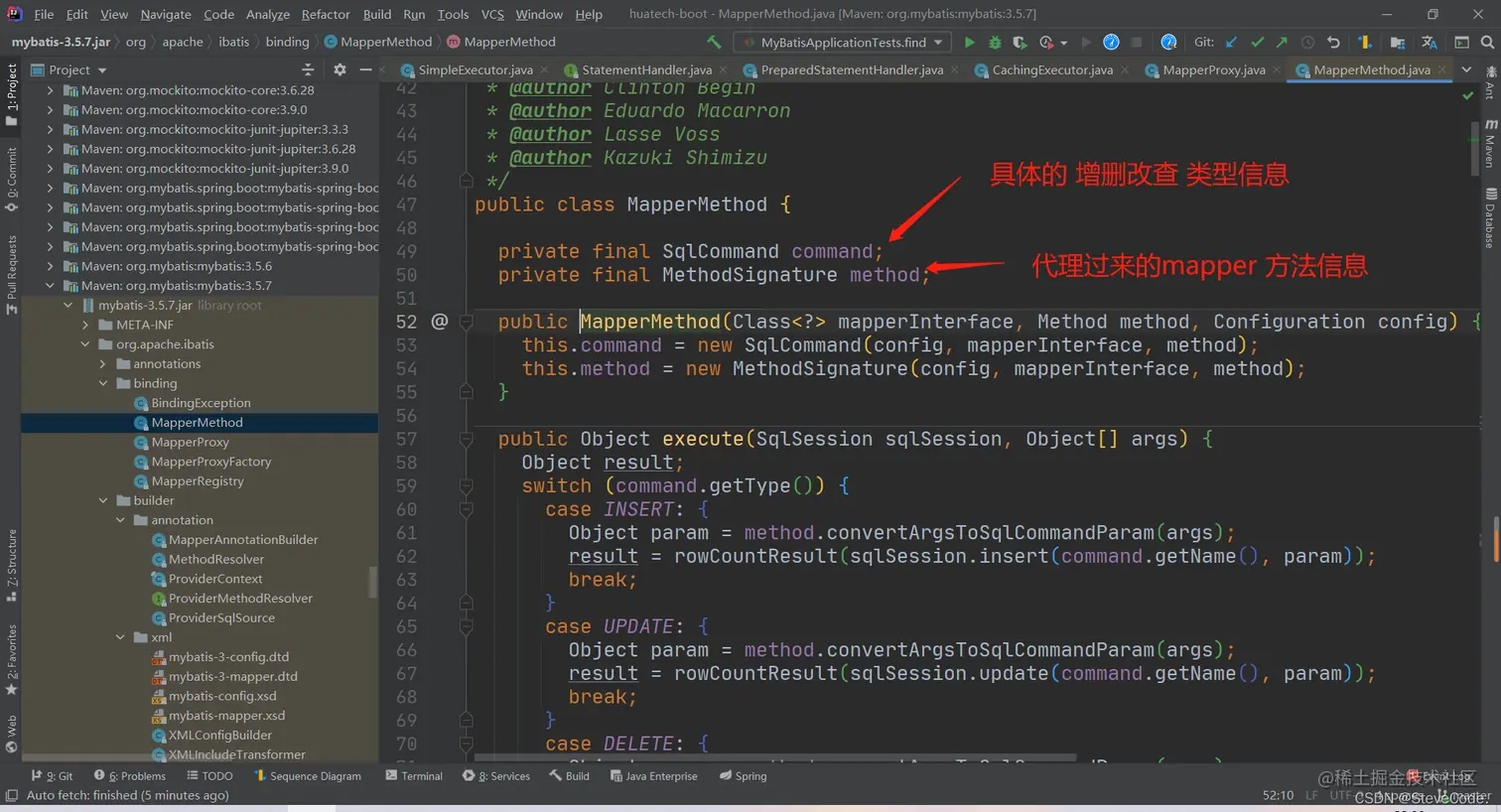Open Favorites tool window on left strip
Viewport: 1501px width, 812px height.
point(12,659)
